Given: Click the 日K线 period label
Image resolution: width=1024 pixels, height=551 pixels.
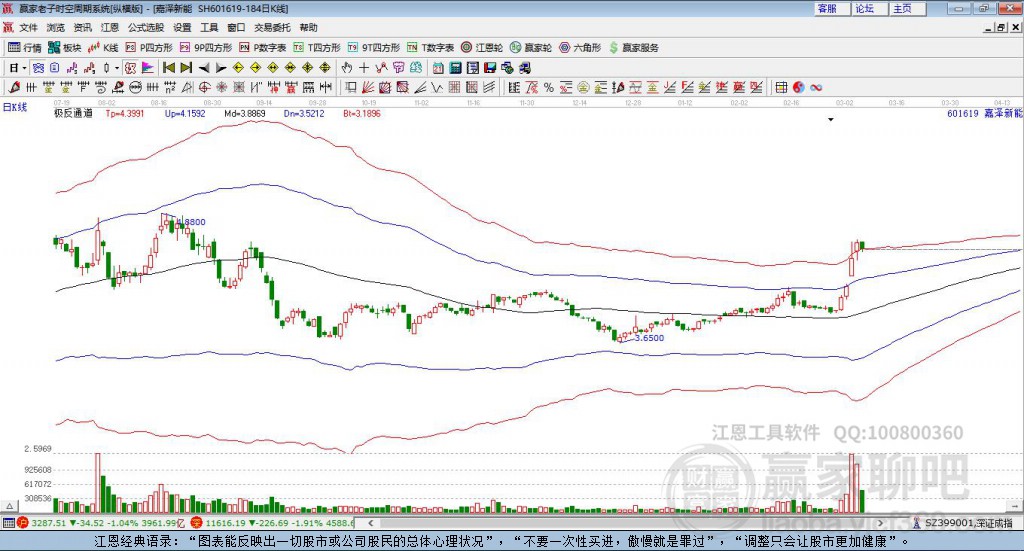Looking at the screenshot, I should coord(14,107).
